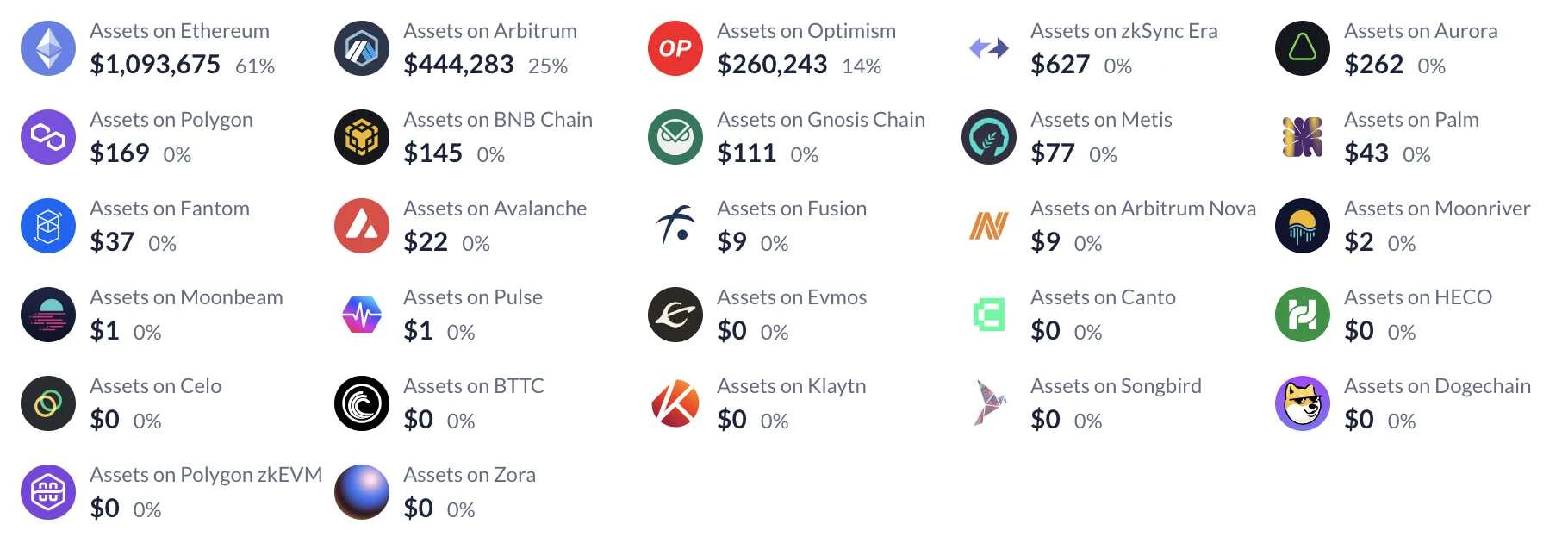
Task: Click the Dogechain shiba dog icon
Action: point(1303,403)
